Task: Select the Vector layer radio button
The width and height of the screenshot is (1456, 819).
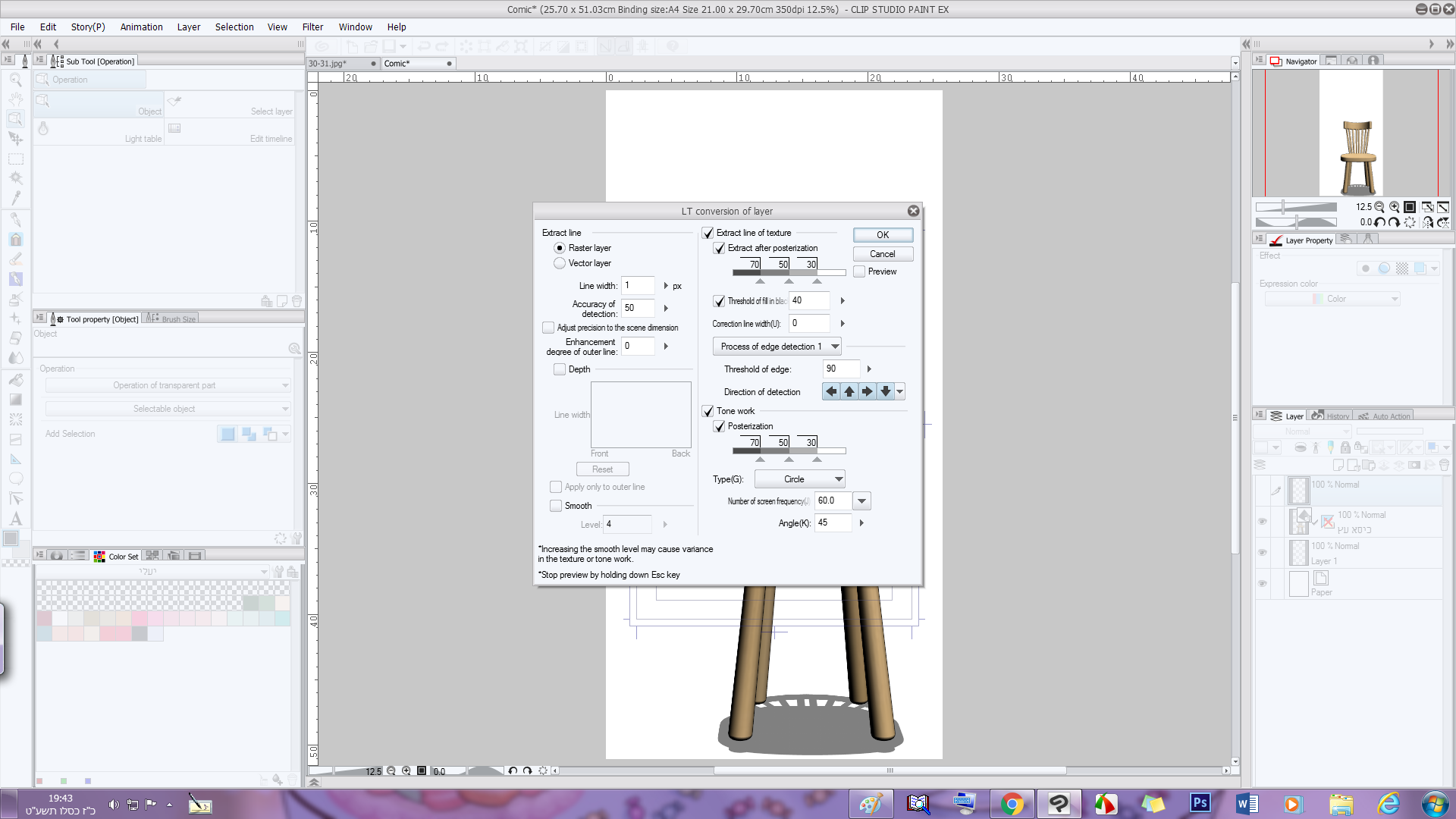Action: 560,263
